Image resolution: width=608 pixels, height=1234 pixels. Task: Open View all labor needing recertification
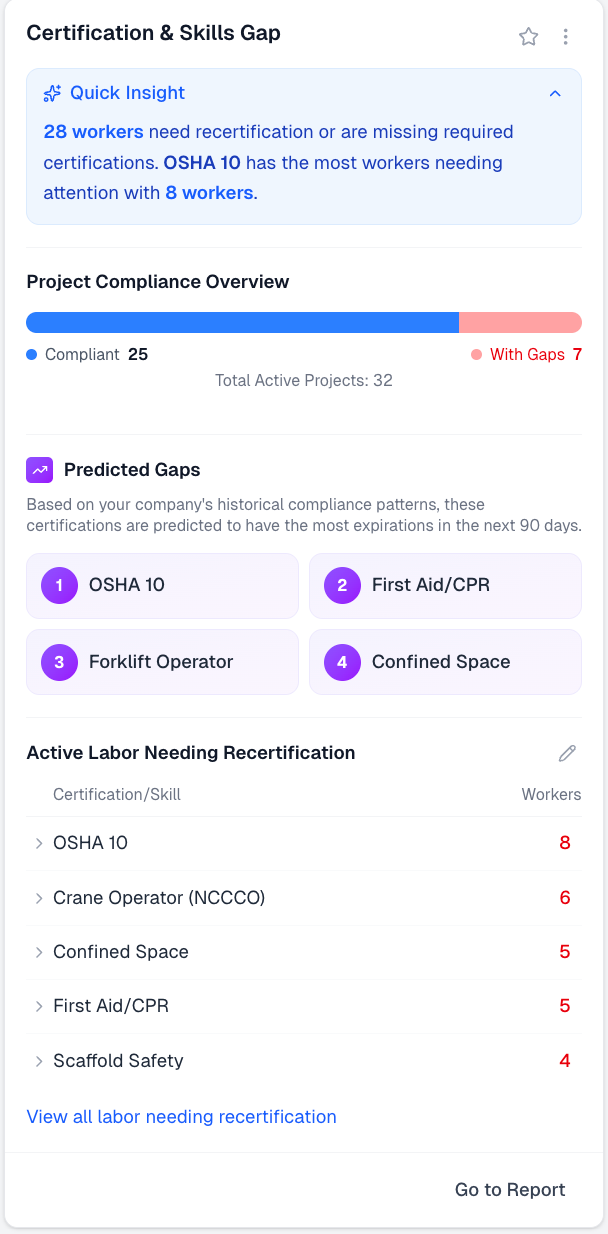181,1117
